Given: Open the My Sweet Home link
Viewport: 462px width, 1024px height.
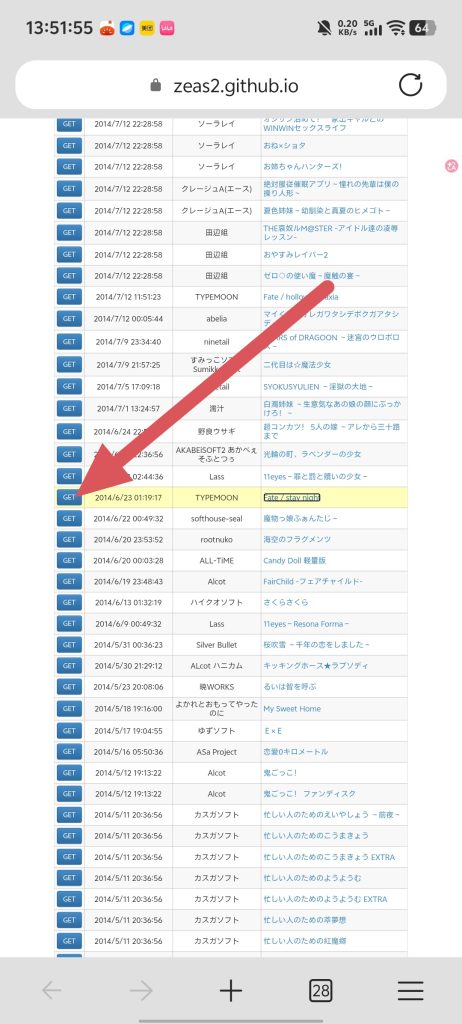Looking at the screenshot, I should (292, 709).
